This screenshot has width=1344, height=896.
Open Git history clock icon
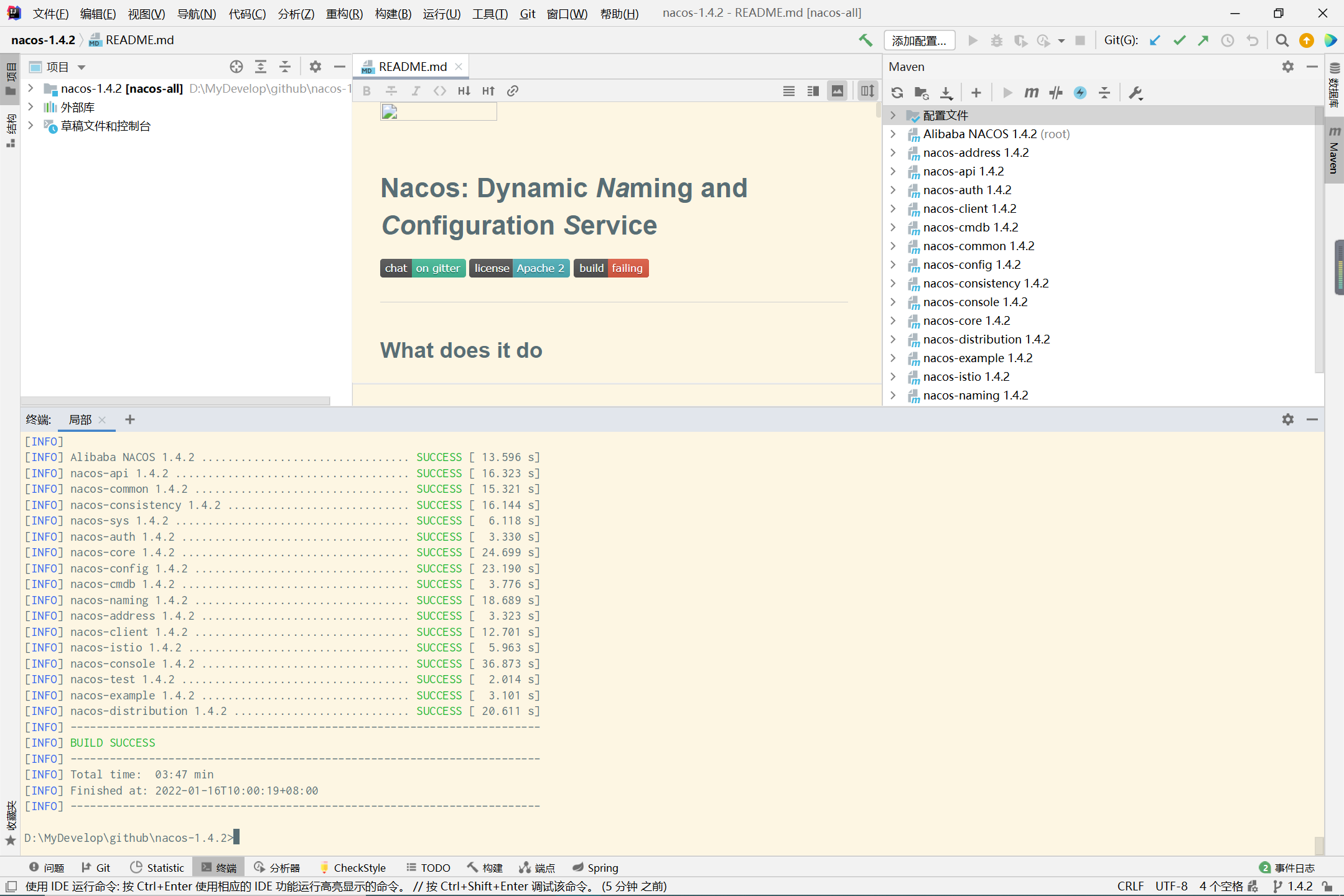pos(1228,40)
